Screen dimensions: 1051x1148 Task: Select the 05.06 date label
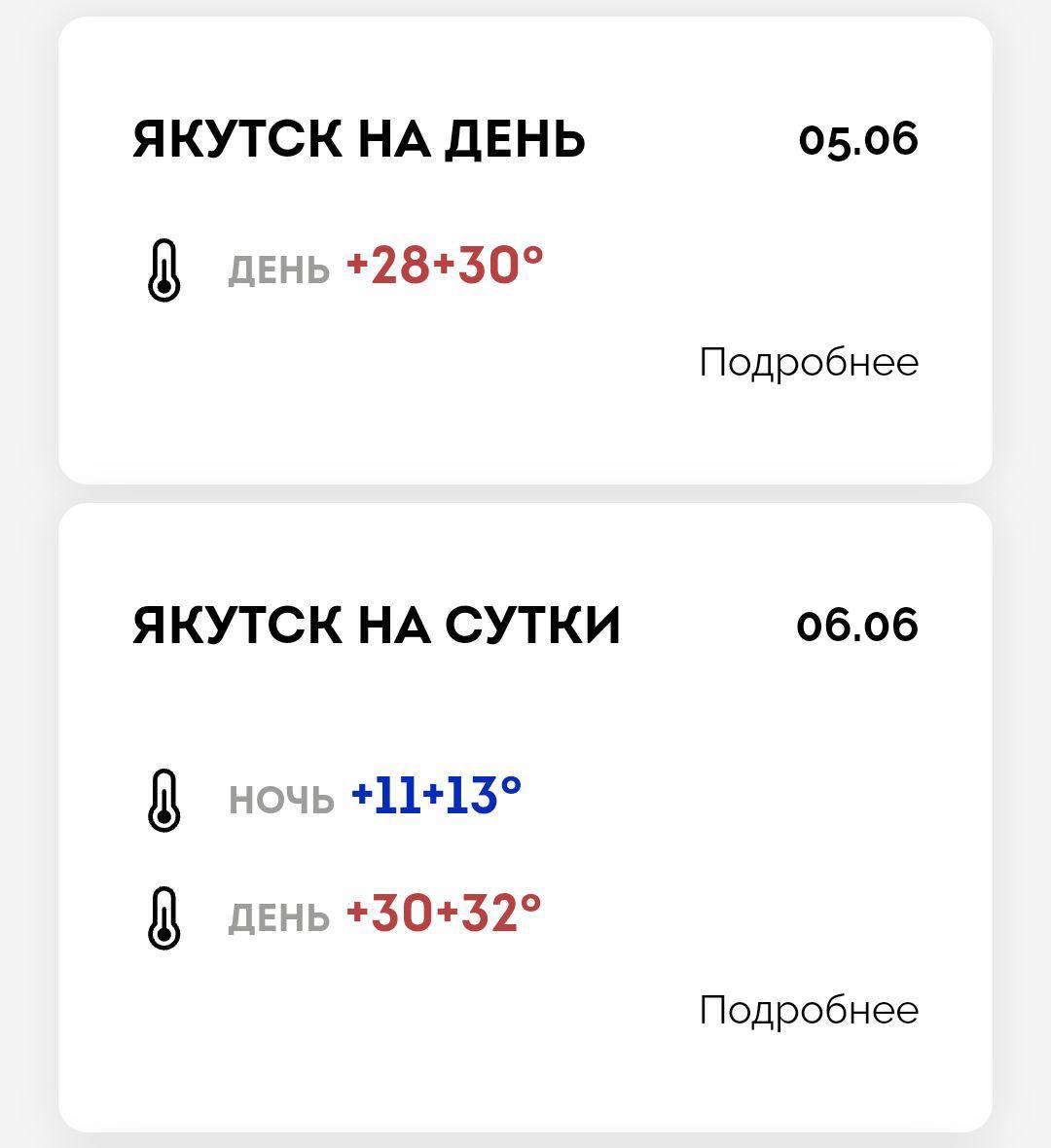click(857, 140)
